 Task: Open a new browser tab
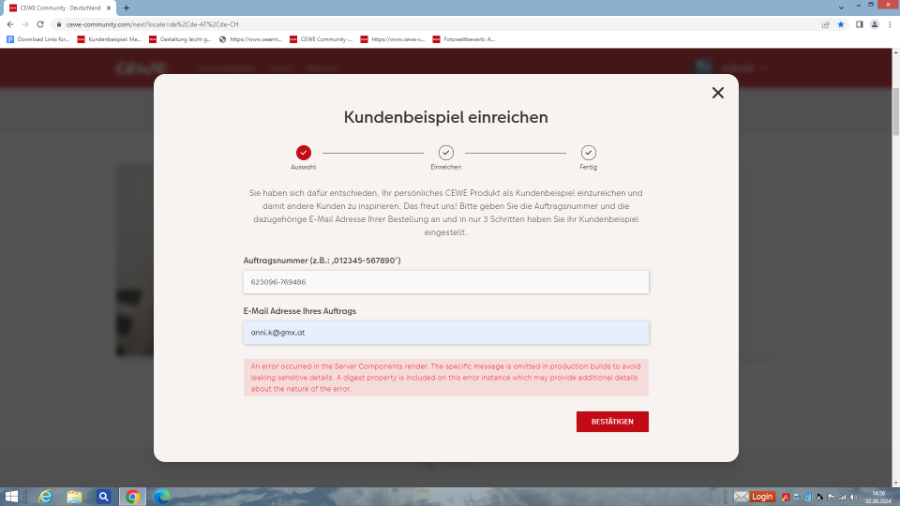pyautogui.click(x=126, y=8)
